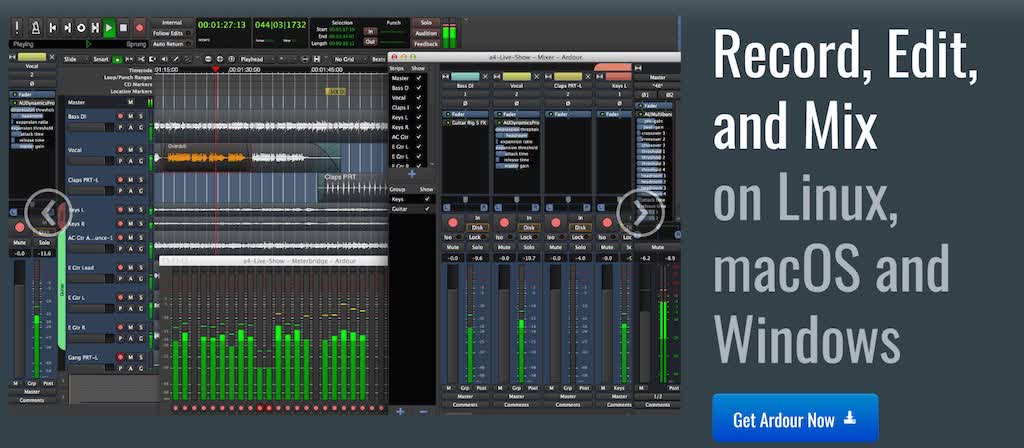The image size is (1024, 448).
Task: Click the panic exclamation button in transport
Action: pos(17,27)
